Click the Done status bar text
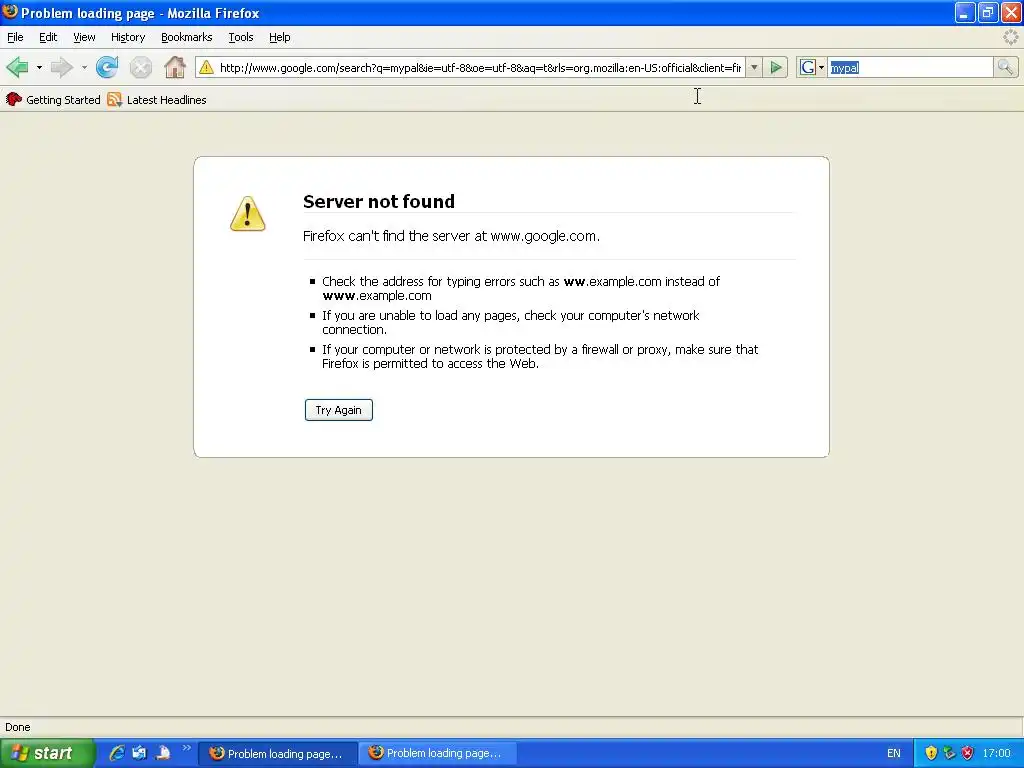The height and width of the screenshot is (768, 1024). [18, 727]
